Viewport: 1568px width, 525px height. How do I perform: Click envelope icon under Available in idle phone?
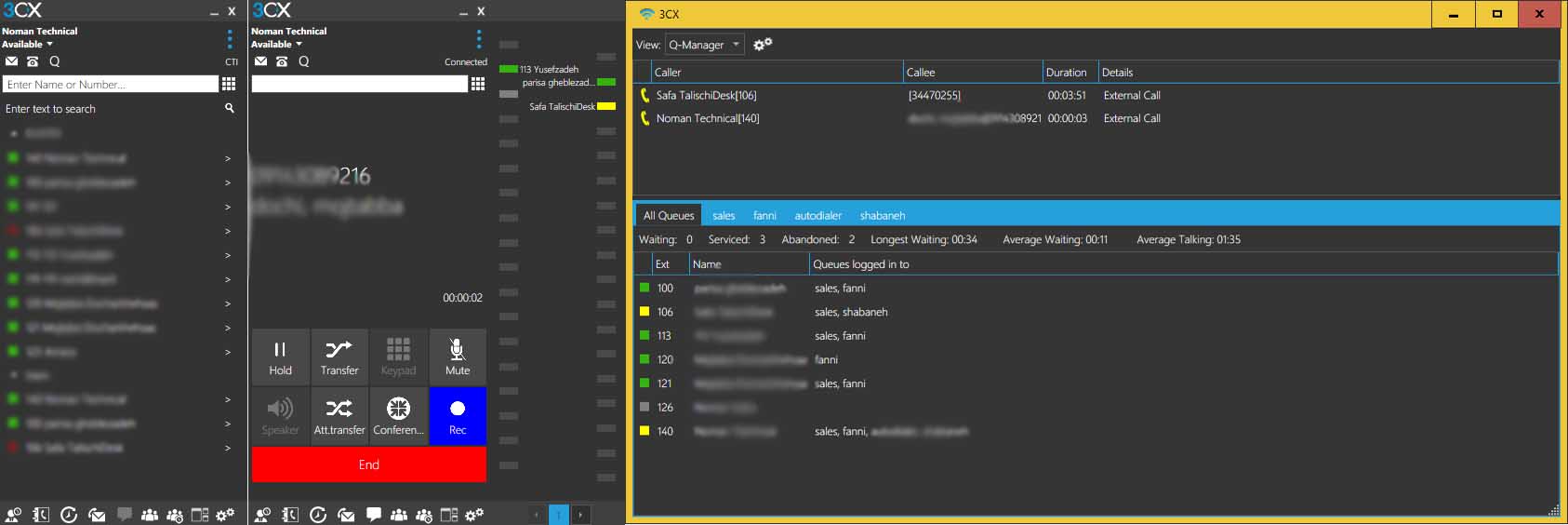[x=11, y=61]
